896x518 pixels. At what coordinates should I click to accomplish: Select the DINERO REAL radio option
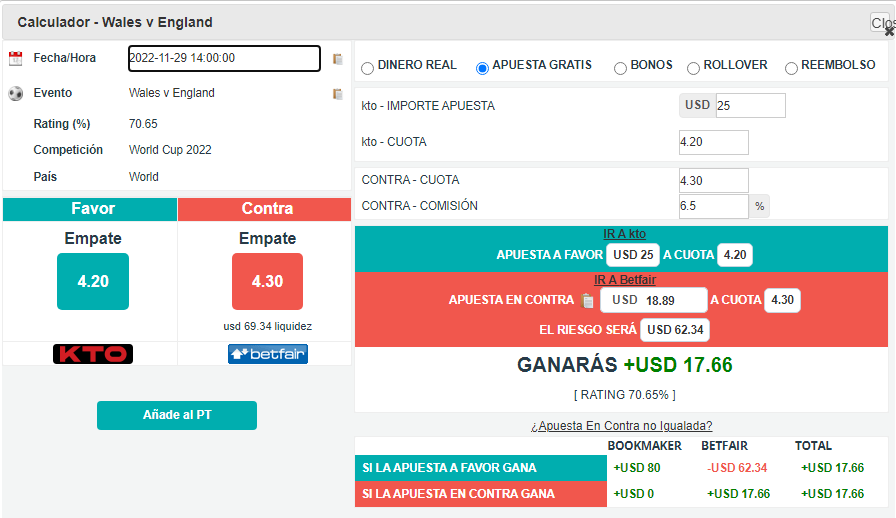tap(367, 68)
